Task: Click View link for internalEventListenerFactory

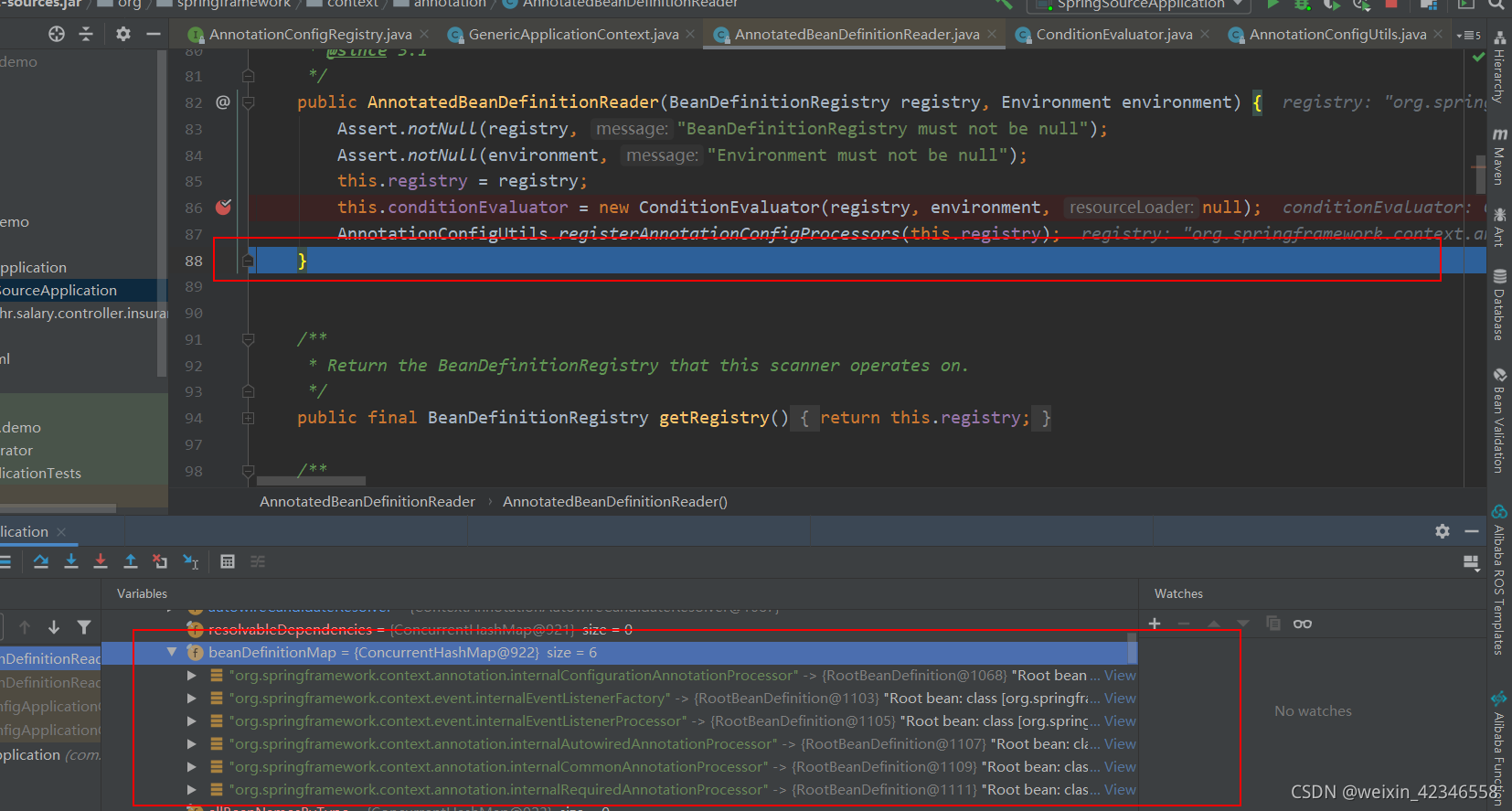Action: pyautogui.click(x=1120, y=699)
